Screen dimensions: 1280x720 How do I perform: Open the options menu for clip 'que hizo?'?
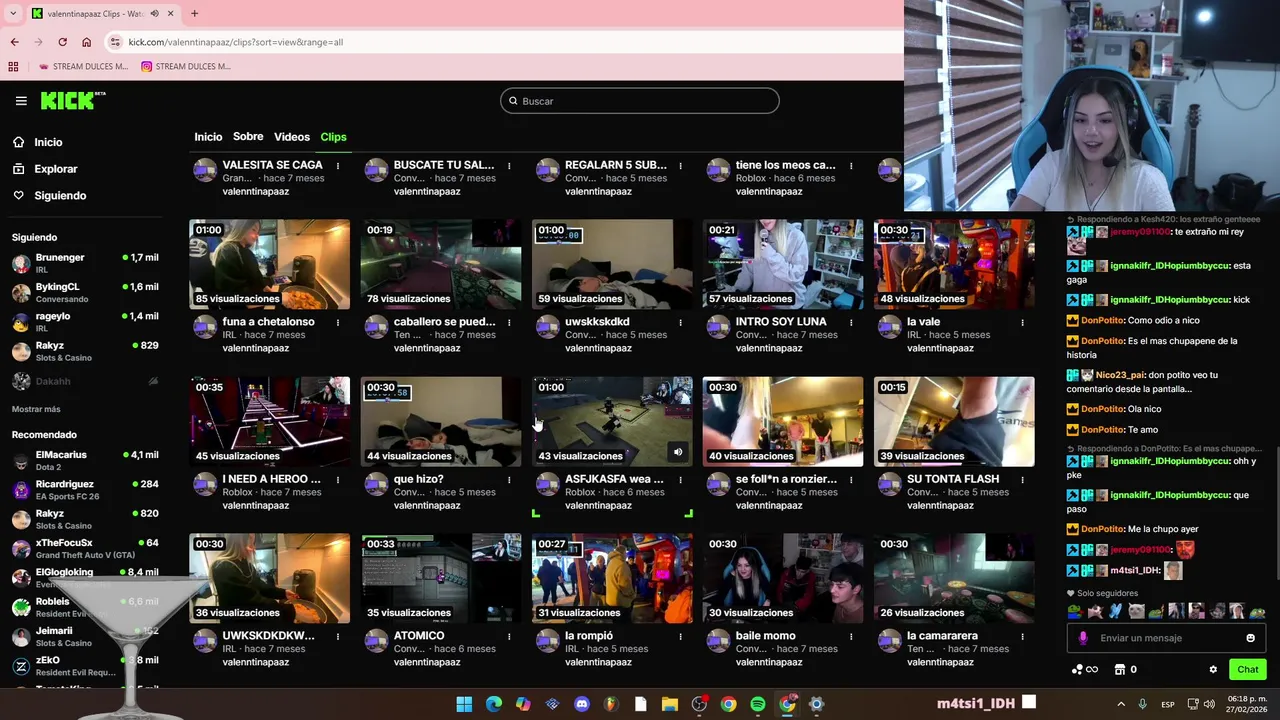pos(509,479)
